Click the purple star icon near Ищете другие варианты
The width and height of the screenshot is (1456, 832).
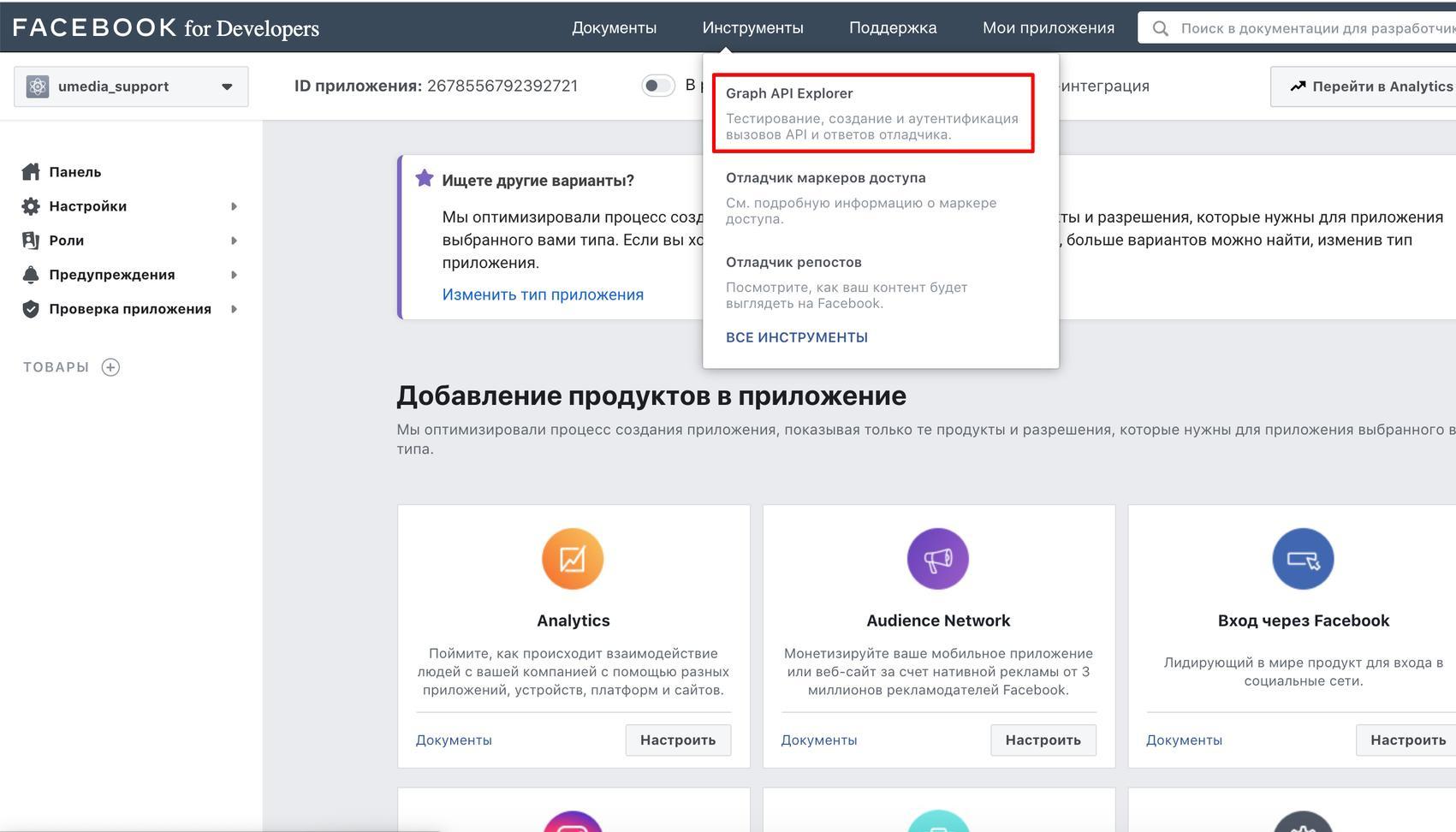point(425,178)
